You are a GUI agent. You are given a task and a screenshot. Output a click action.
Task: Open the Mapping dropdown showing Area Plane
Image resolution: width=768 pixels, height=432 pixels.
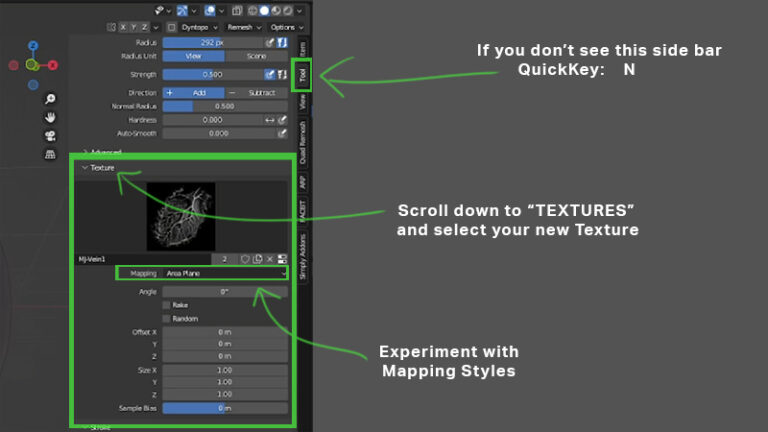pos(224,273)
